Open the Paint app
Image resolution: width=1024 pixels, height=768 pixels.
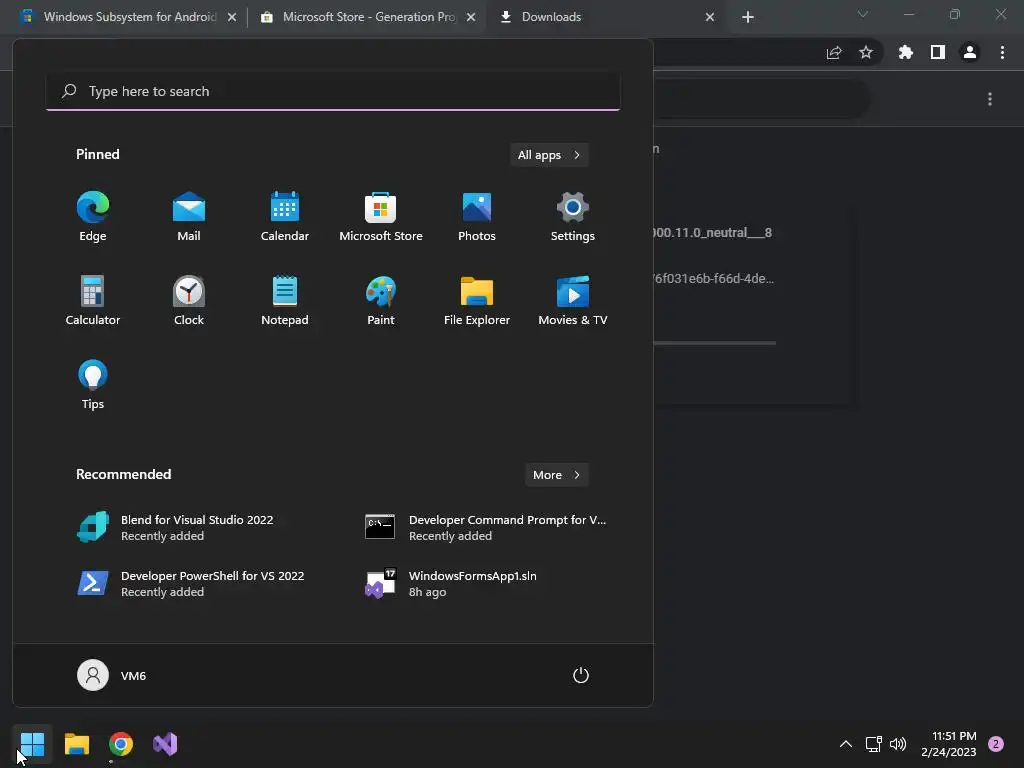point(381,300)
